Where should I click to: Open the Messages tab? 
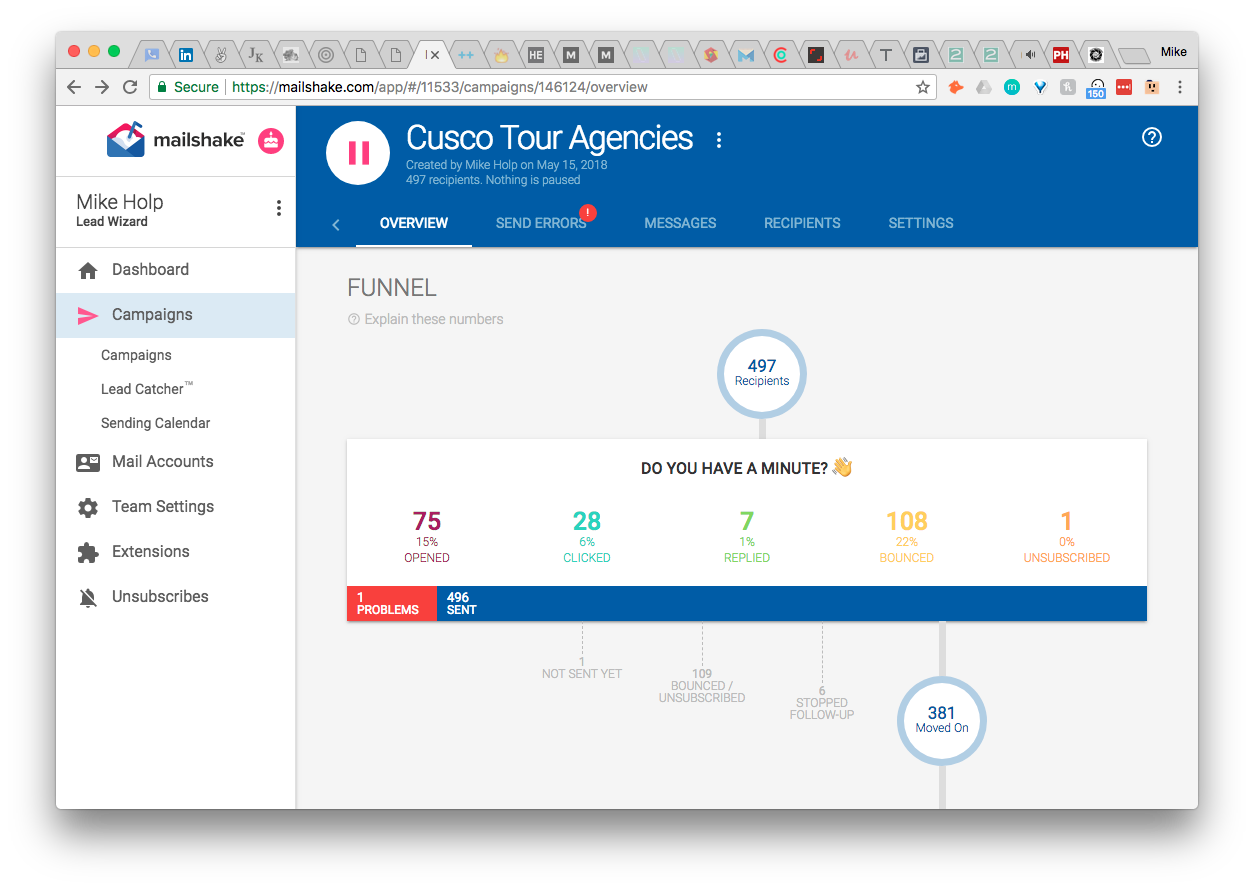[680, 223]
